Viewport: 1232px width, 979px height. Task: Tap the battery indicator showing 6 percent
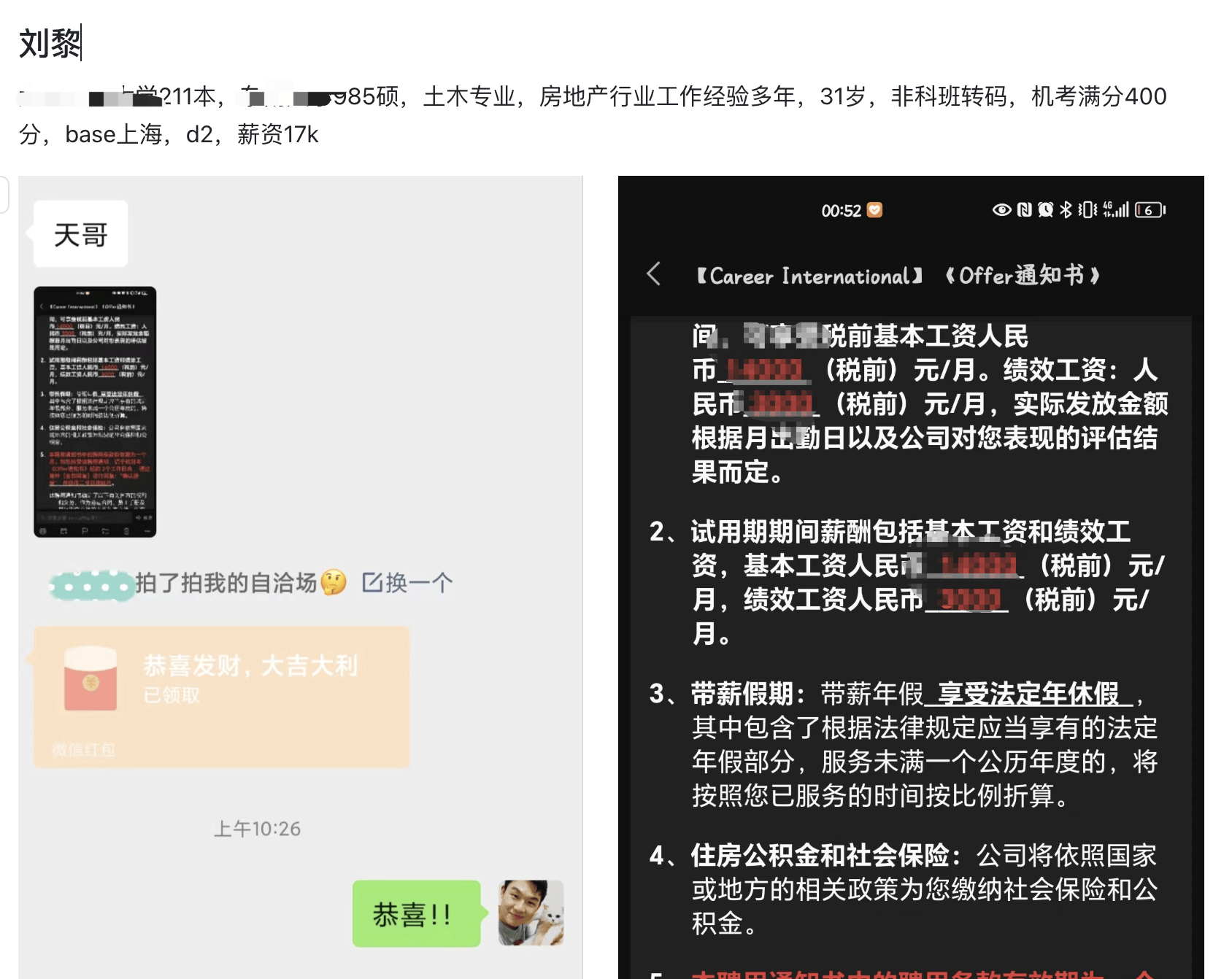coord(1148,209)
